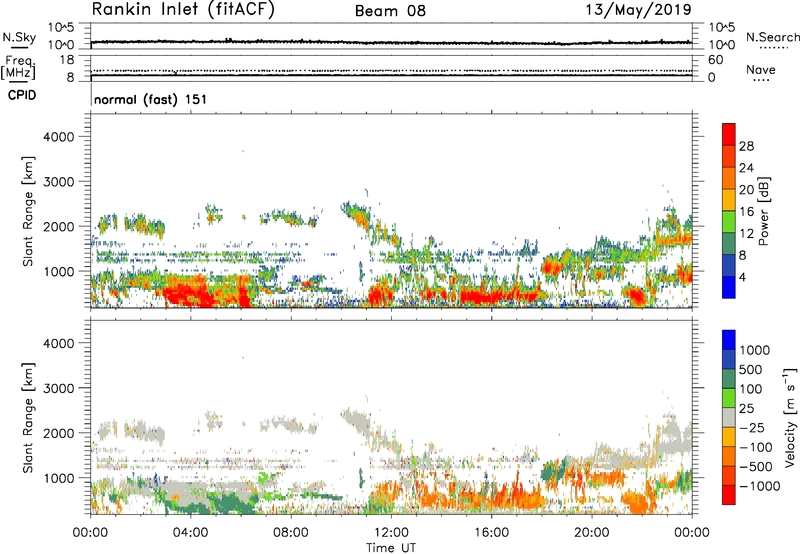Click the "28" label on the power color bar

pyautogui.click(x=746, y=146)
